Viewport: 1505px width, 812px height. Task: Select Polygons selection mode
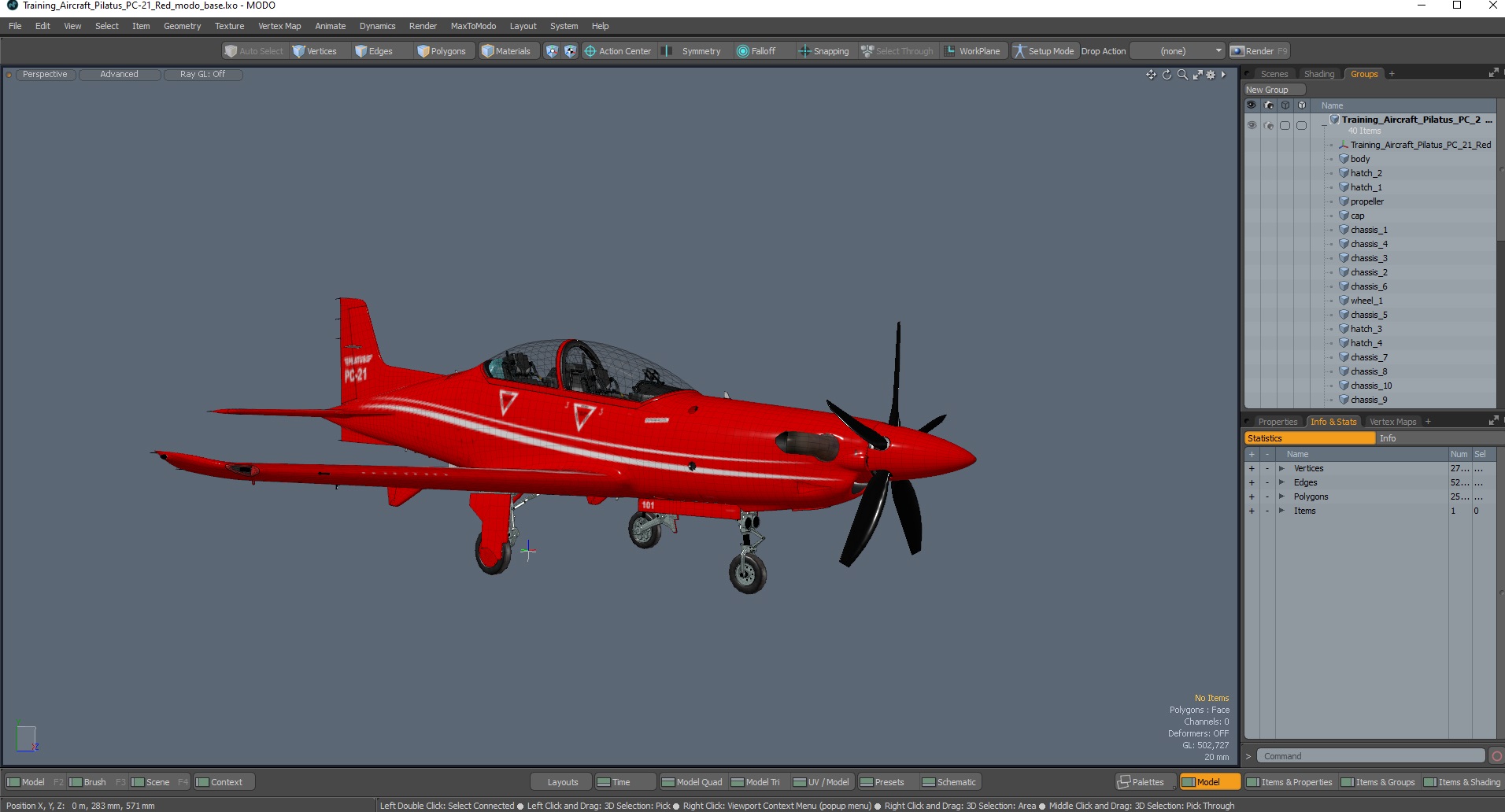pos(442,51)
